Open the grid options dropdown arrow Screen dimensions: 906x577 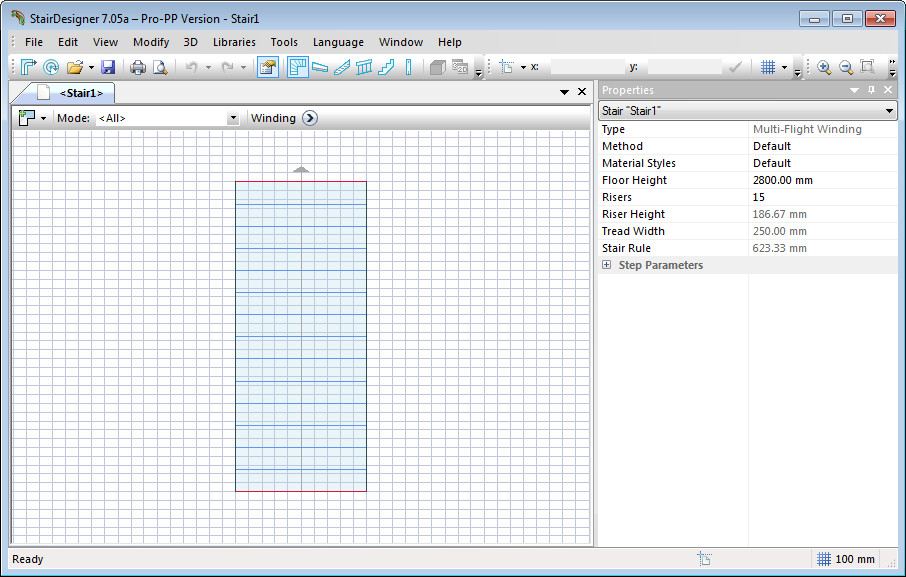[x=784, y=68]
